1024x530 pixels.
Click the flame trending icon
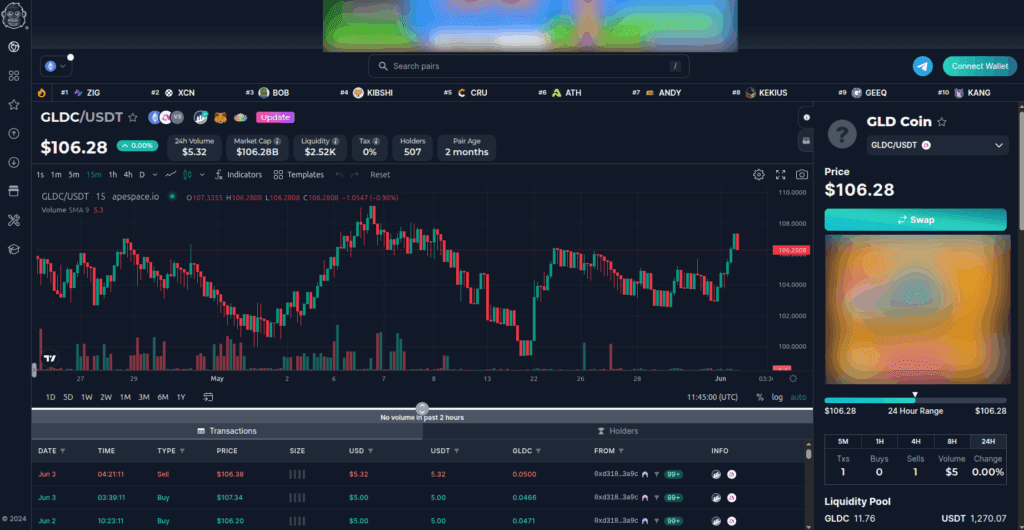tap(42, 93)
